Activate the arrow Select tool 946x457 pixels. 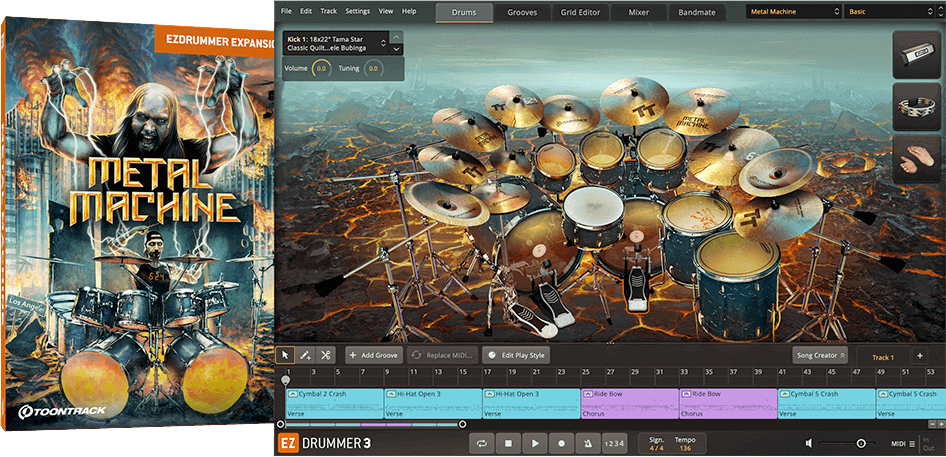point(285,355)
